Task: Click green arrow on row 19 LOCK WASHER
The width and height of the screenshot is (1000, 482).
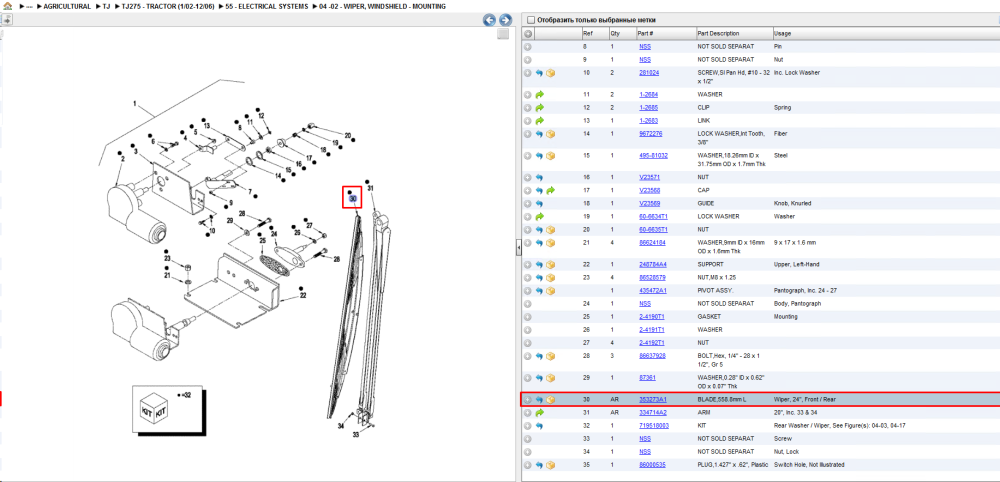Action: pos(540,216)
